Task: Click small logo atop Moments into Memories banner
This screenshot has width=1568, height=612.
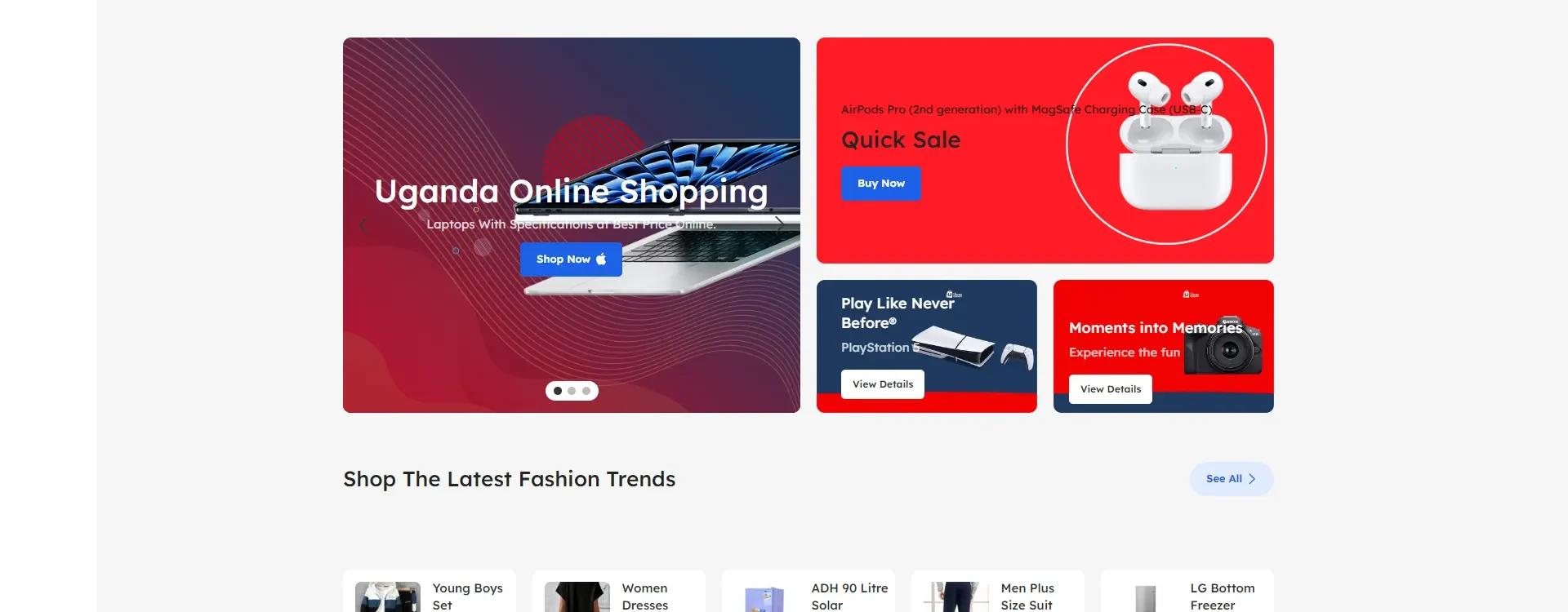Action: 1191,295
